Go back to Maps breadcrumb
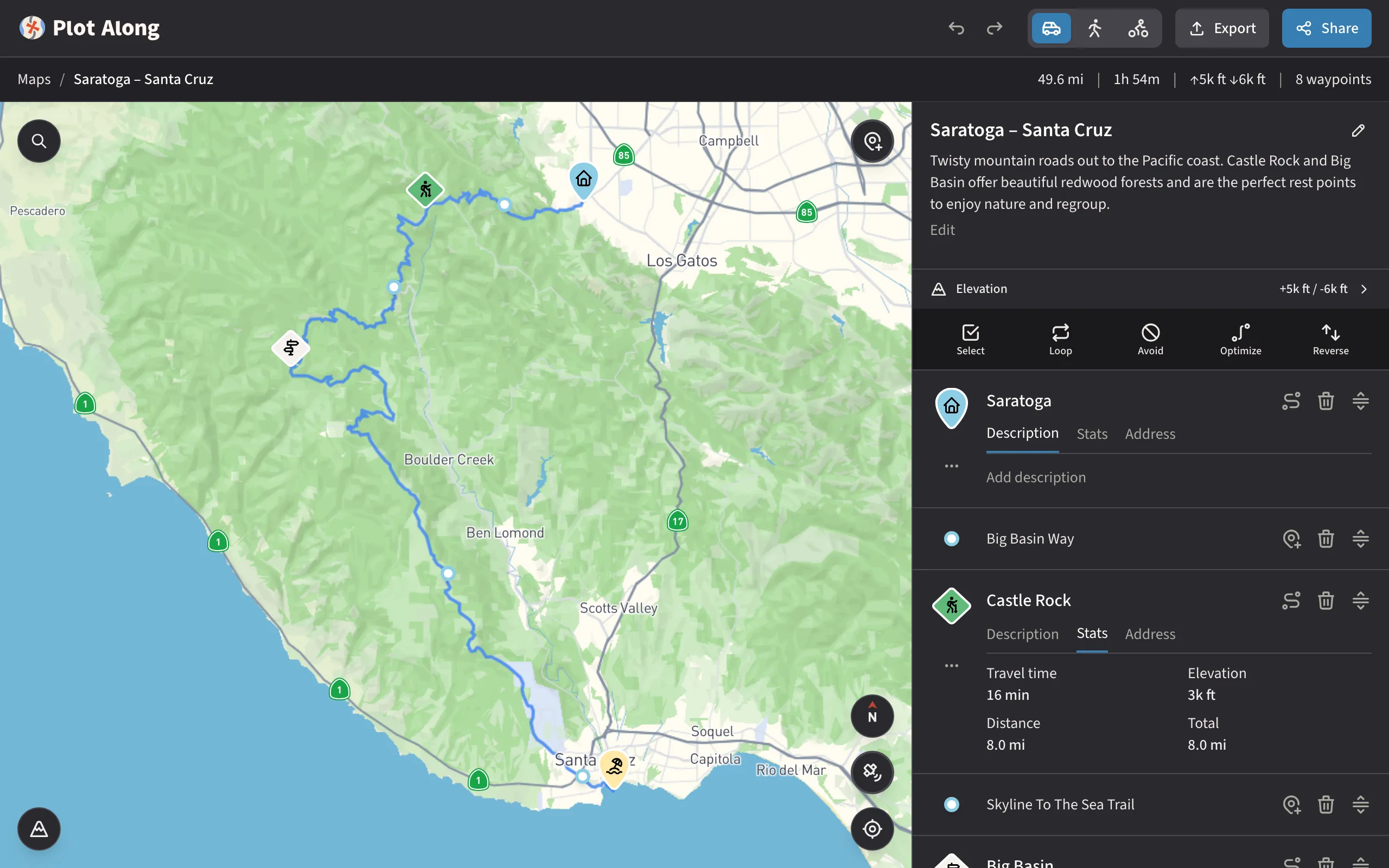The height and width of the screenshot is (868, 1389). [34, 79]
